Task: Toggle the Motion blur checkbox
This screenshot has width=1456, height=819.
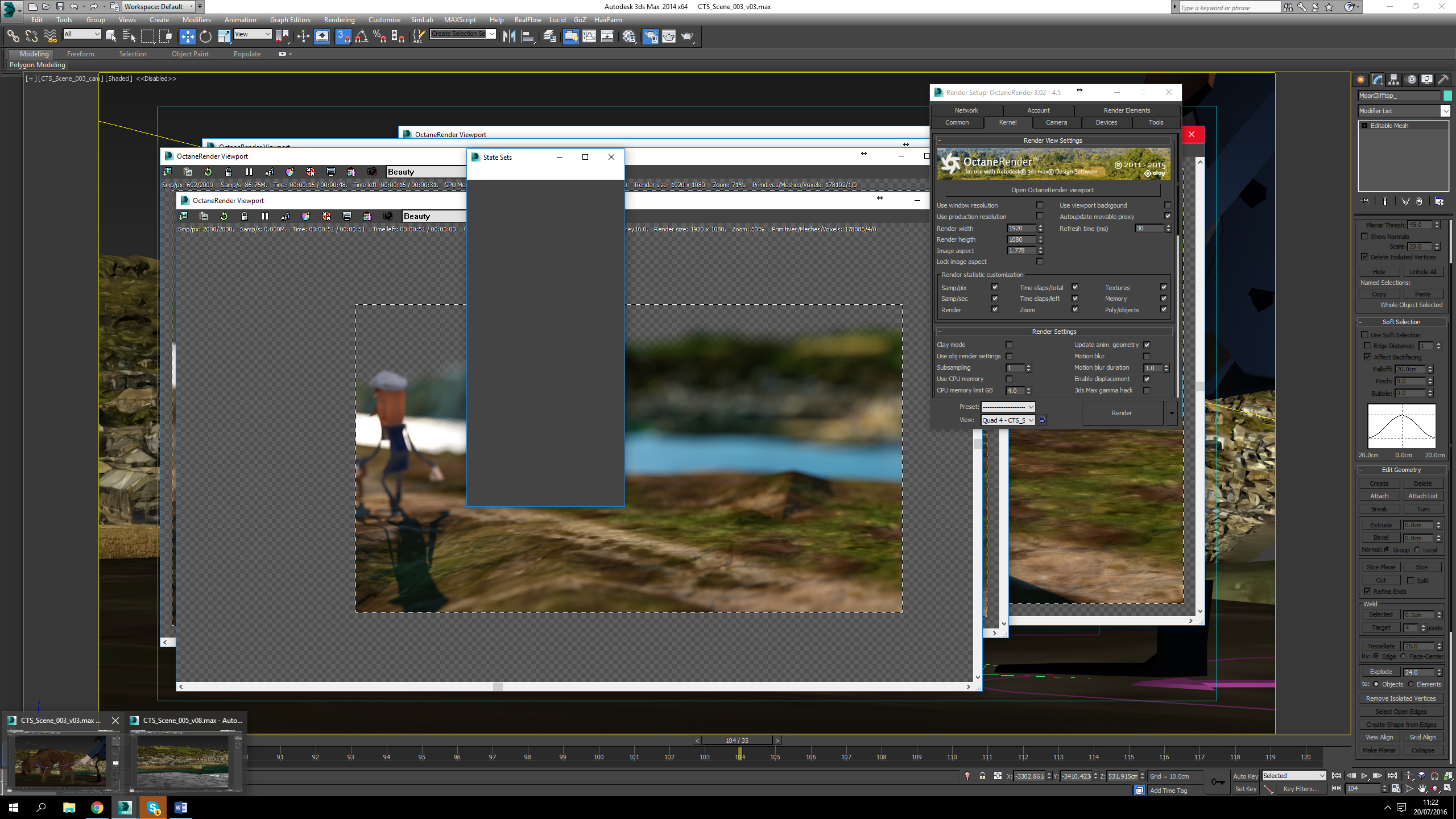Action: (1147, 356)
